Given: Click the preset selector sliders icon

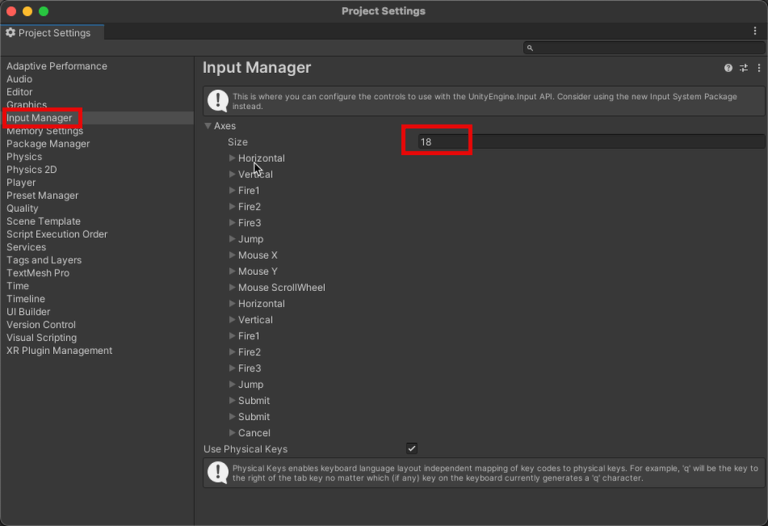Looking at the screenshot, I should point(743,68).
